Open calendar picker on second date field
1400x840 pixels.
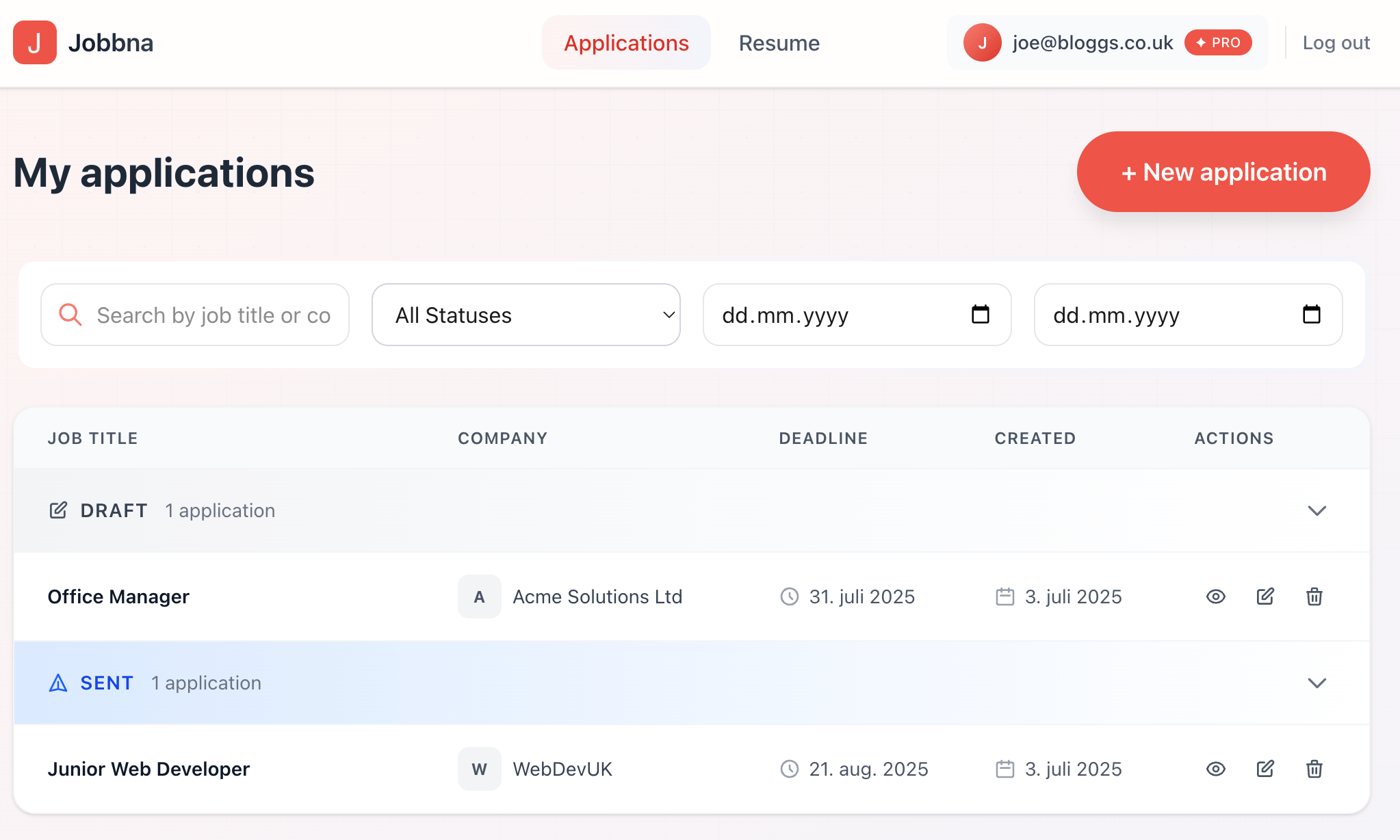click(x=1311, y=315)
